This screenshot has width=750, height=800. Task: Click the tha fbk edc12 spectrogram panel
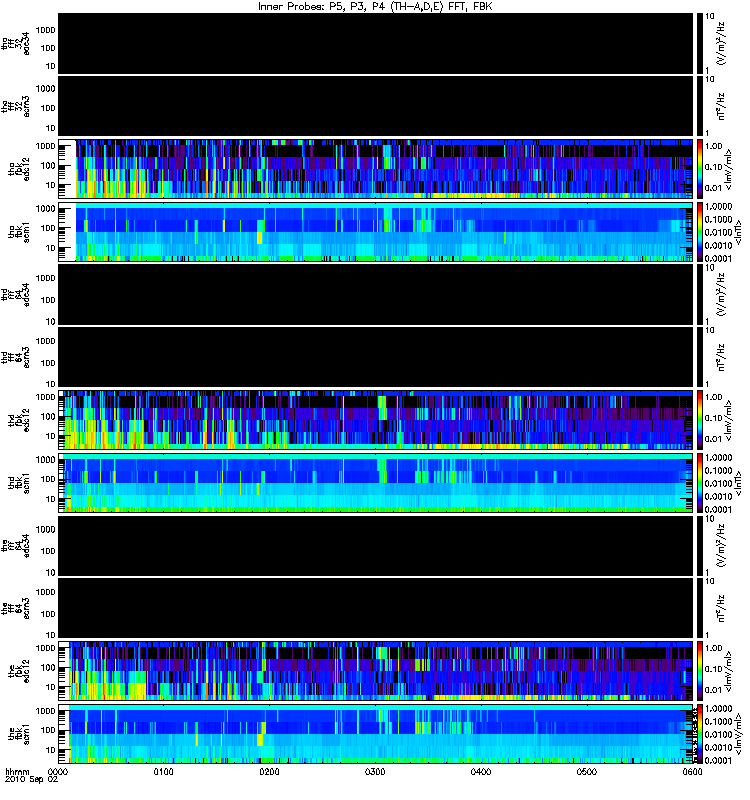[x=375, y=168]
